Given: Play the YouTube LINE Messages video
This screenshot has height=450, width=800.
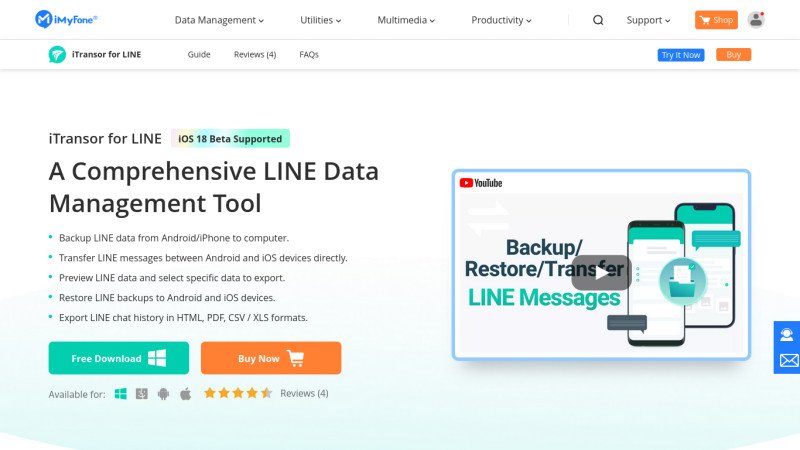Looking at the screenshot, I should (601, 272).
